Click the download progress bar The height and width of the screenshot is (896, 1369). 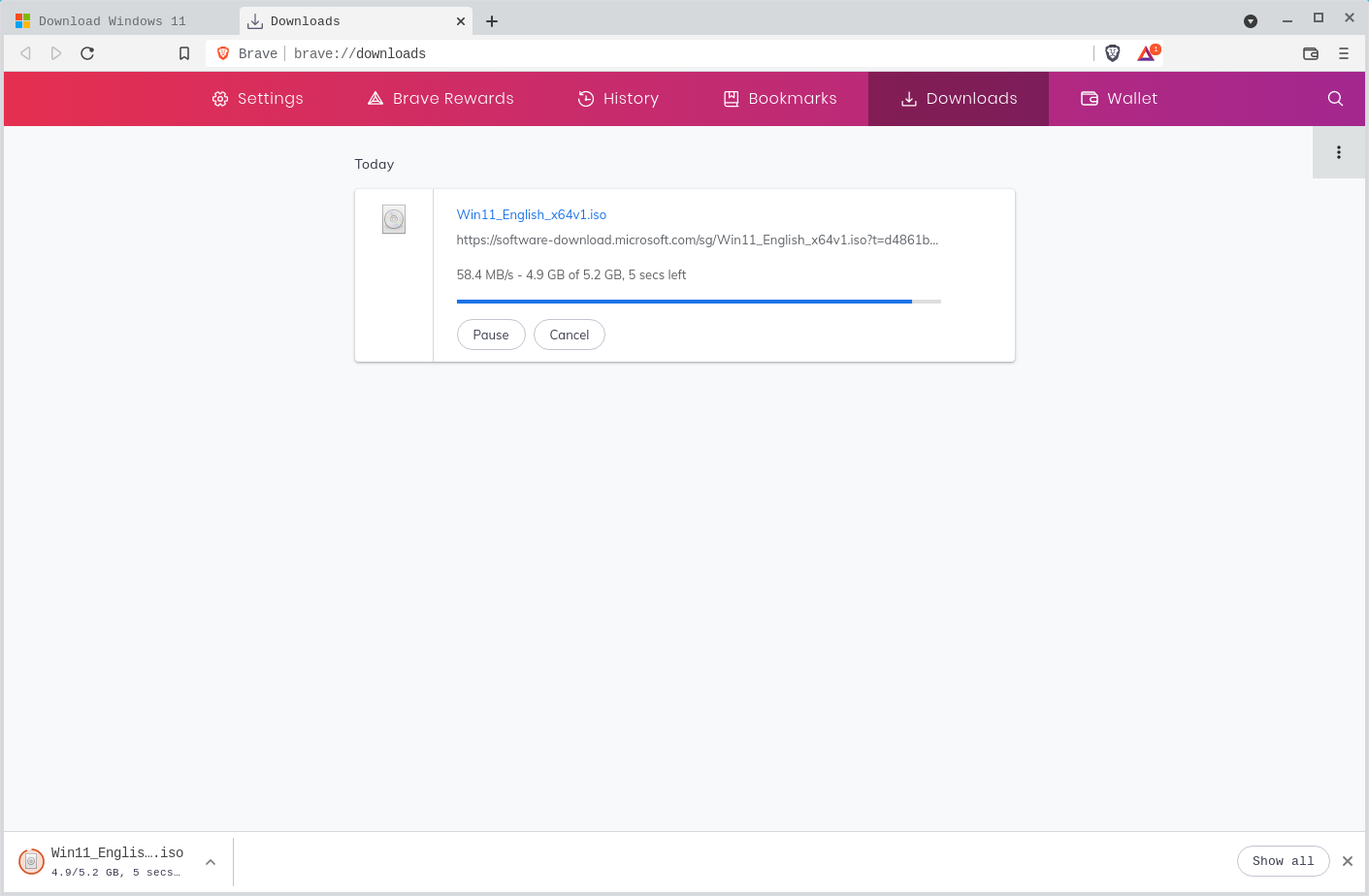click(x=699, y=302)
